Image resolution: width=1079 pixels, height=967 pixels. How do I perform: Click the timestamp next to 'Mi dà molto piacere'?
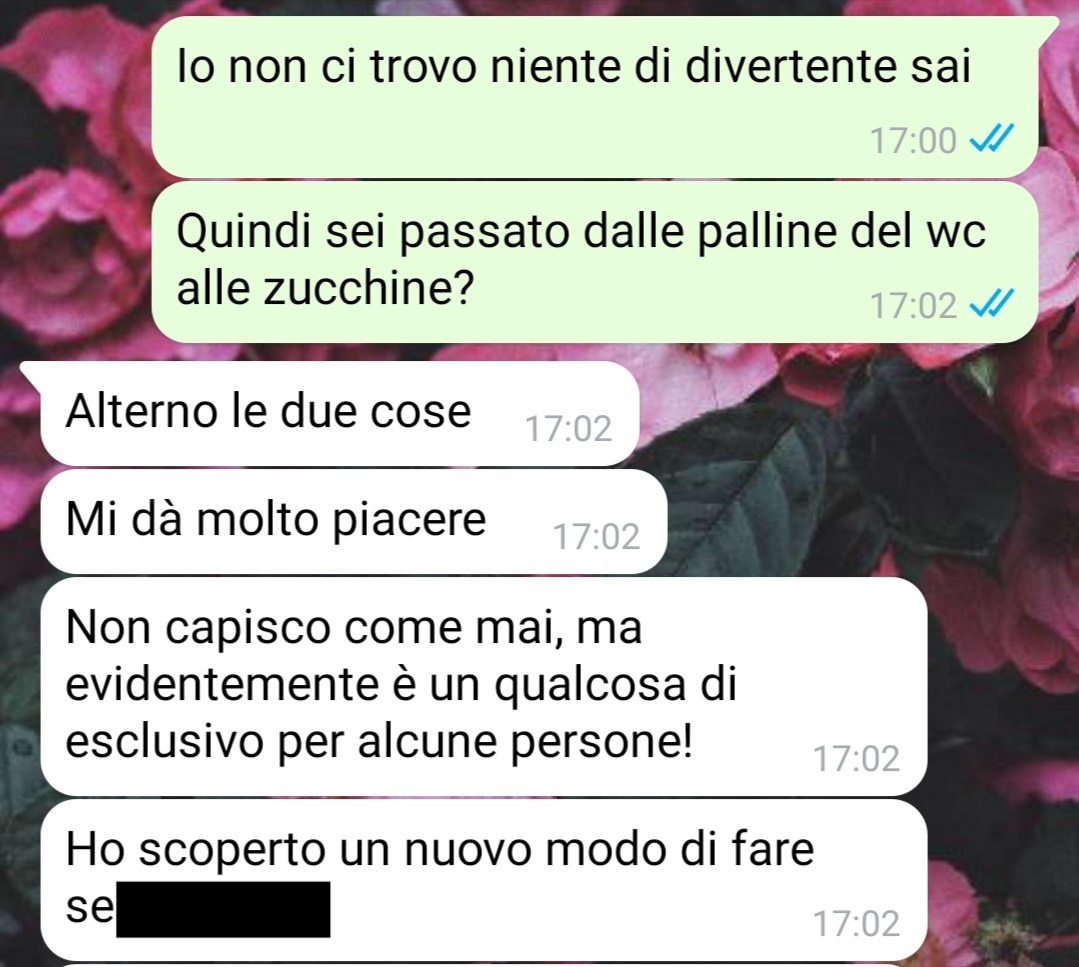597,536
